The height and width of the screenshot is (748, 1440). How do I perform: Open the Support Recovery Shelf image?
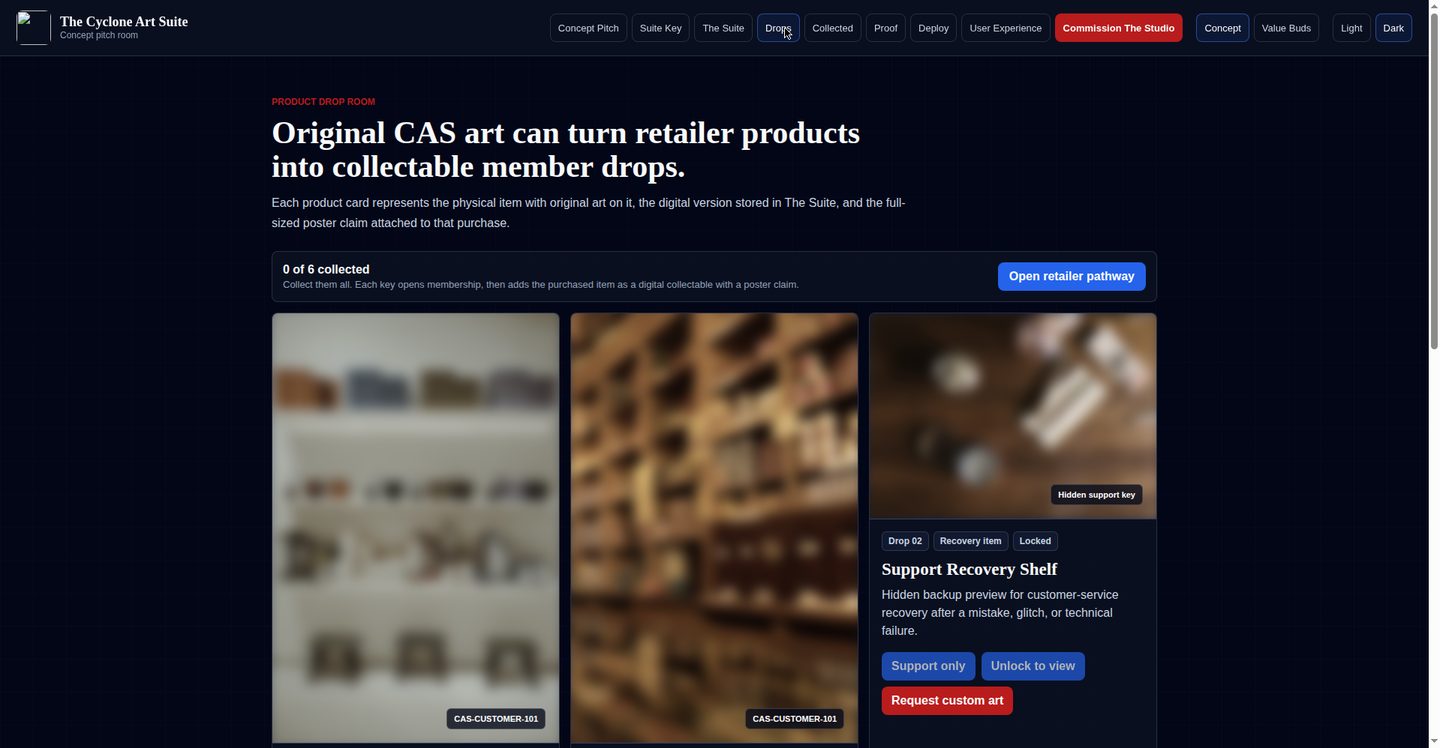coord(1012,416)
